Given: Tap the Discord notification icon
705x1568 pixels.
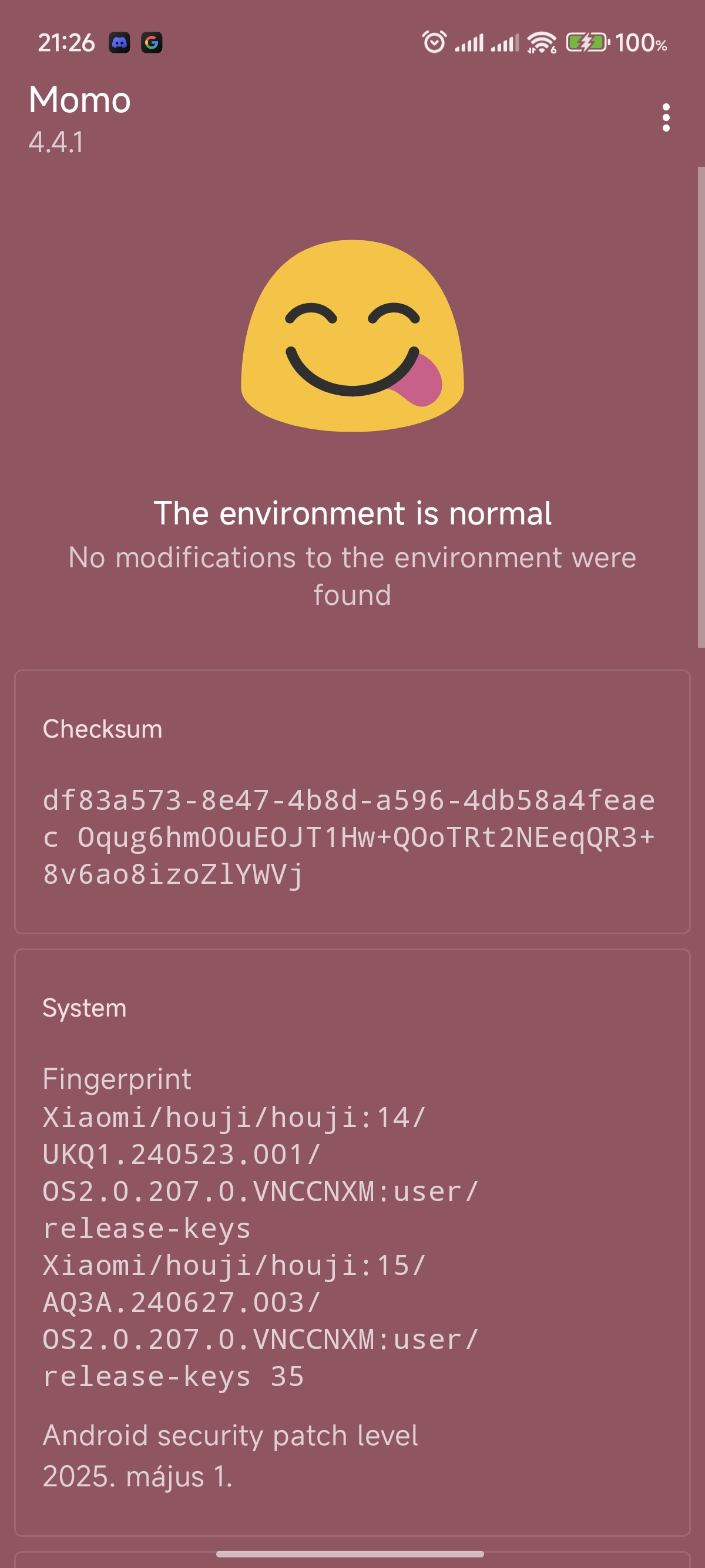Looking at the screenshot, I should tap(119, 43).
